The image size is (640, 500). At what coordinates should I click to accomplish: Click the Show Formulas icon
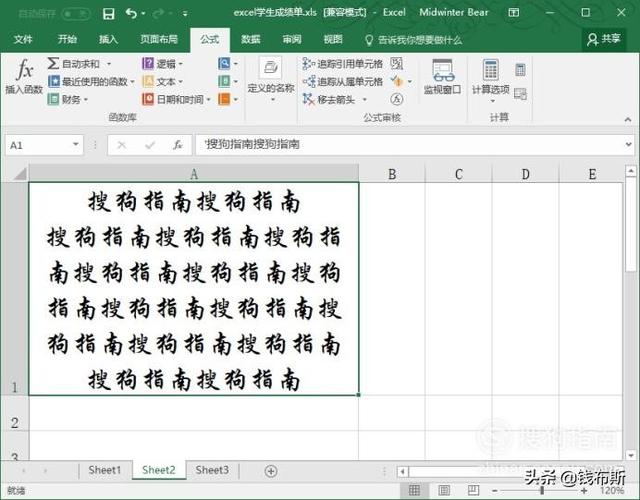point(397,63)
